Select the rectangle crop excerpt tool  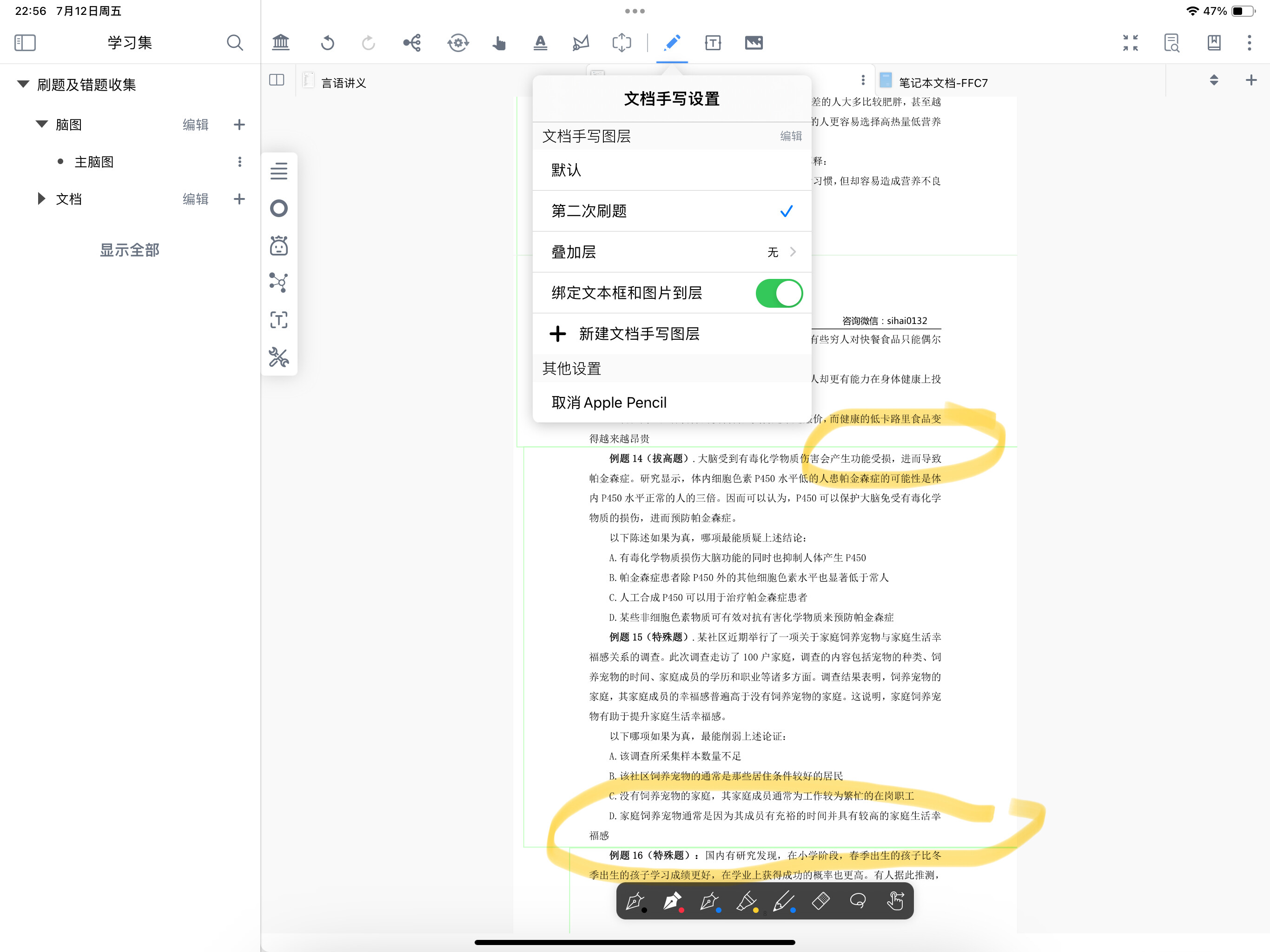(622, 42)
